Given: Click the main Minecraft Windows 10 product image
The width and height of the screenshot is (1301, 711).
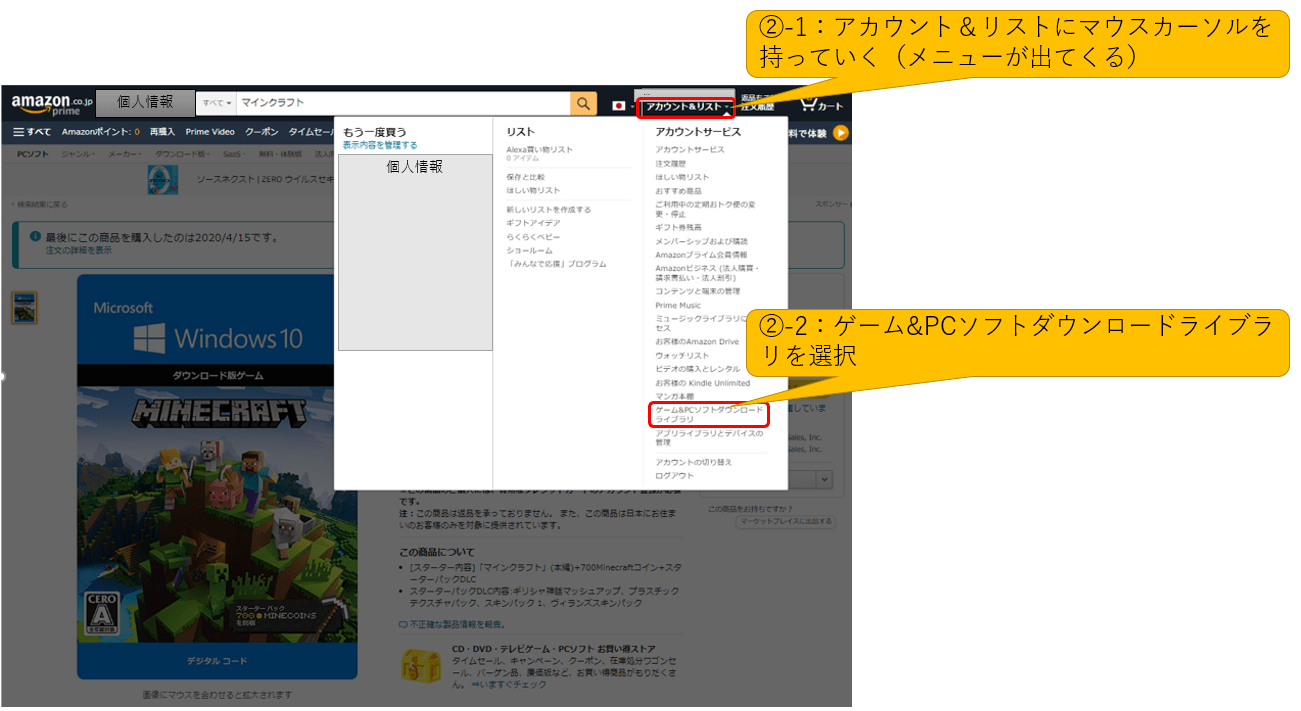Looking at the screenshot, I should (x=217, y=477).
